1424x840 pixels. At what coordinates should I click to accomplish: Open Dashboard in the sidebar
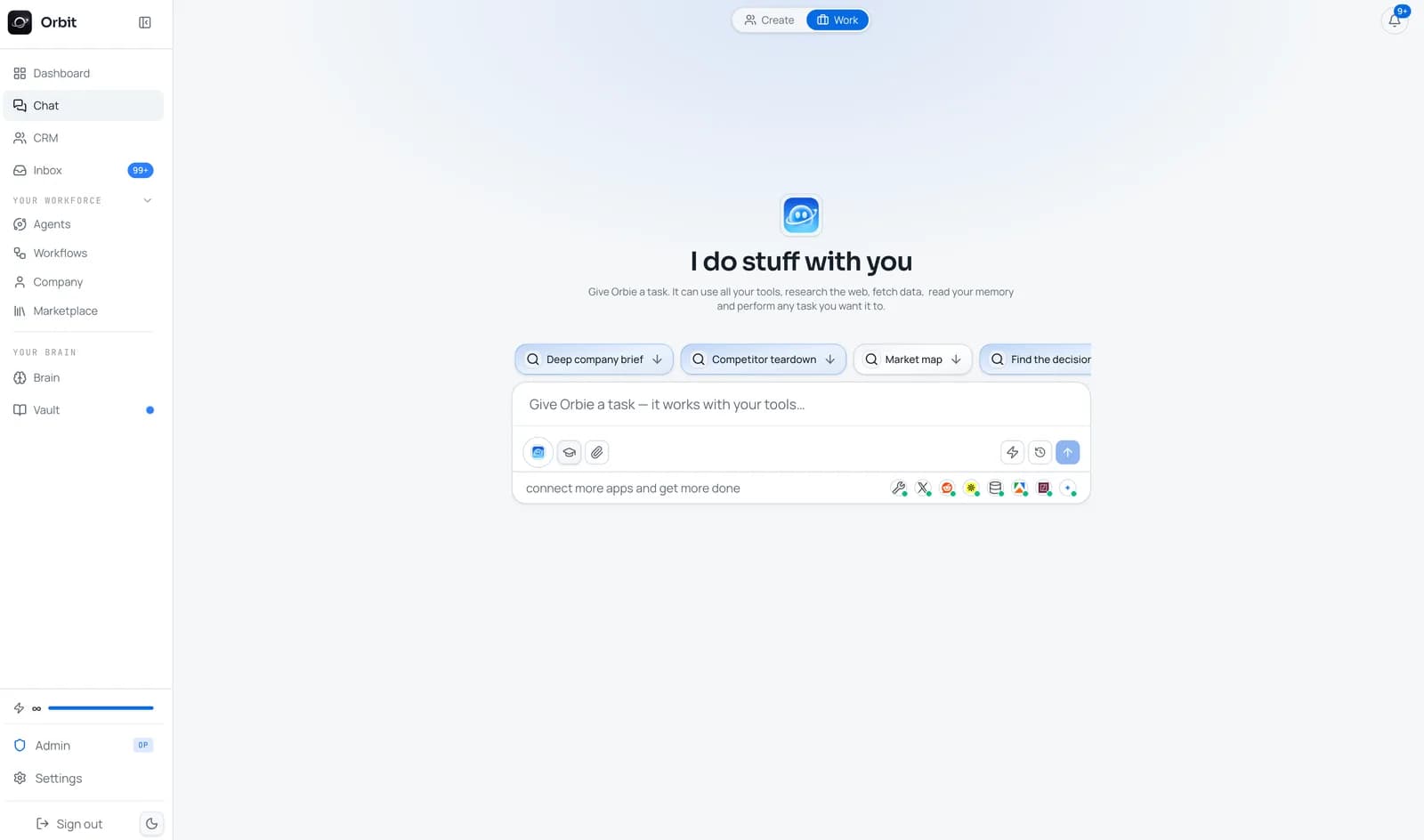pos(84,73)
